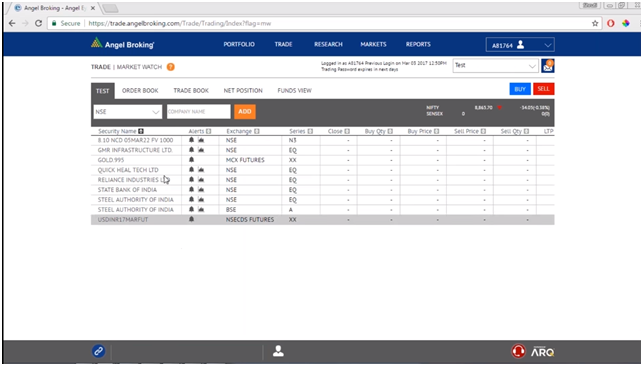Image resolution: width=643 pixels, height=366 pixels.
Task: Click the Sell Price column sort icon
Action: [483, 131]
